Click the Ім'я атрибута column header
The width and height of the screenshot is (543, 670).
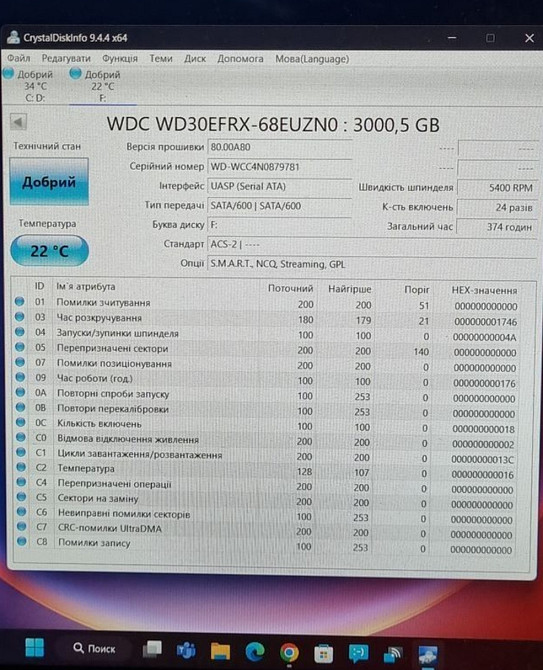pos(86,287)
